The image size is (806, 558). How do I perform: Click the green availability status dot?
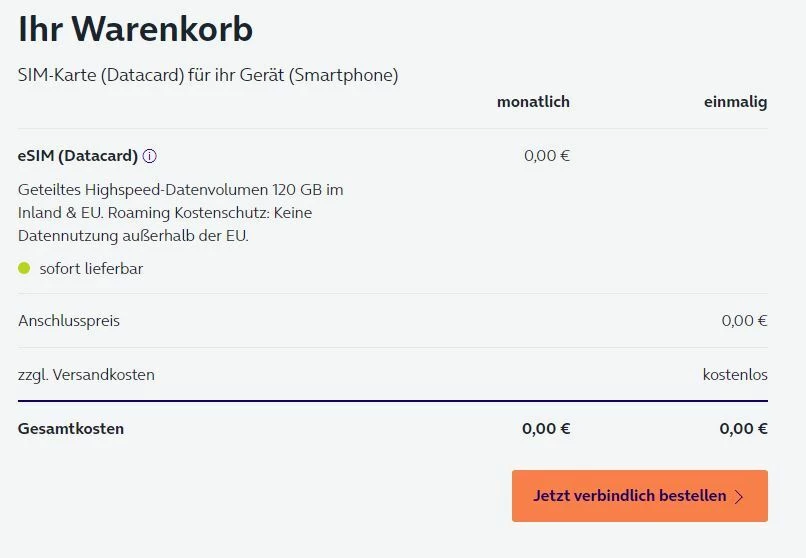(24, 268)
